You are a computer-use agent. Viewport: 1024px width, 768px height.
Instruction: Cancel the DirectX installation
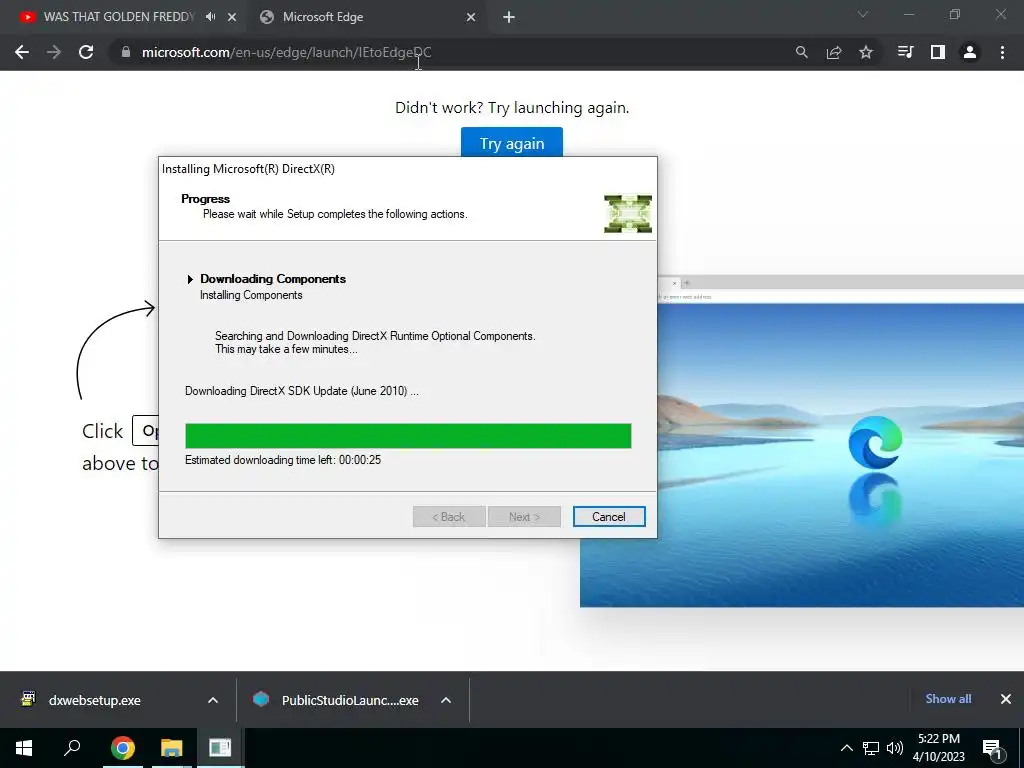pyautogui.click(x=609, y=517)
